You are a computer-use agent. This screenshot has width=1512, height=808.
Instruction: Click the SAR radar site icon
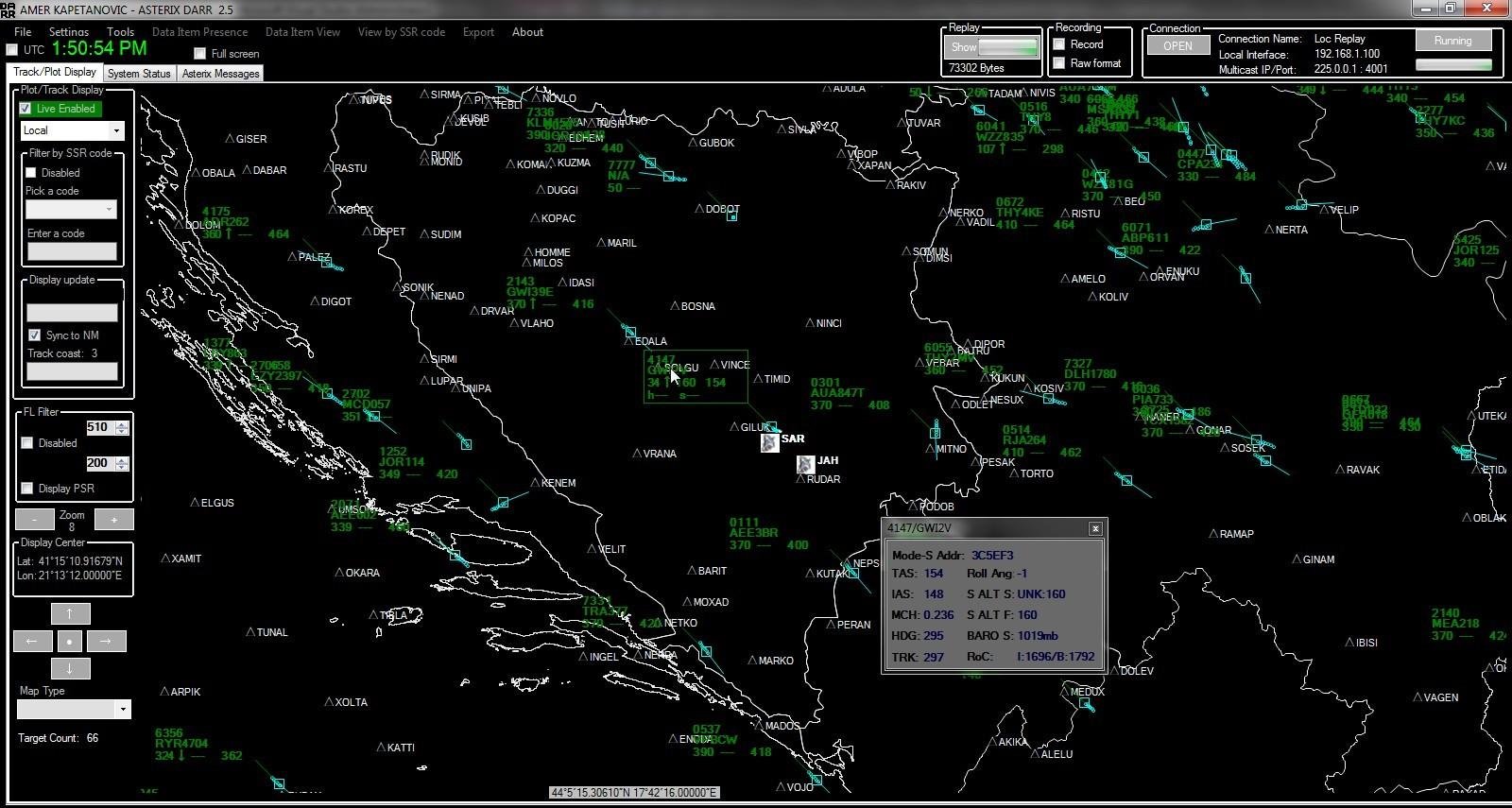770,441
